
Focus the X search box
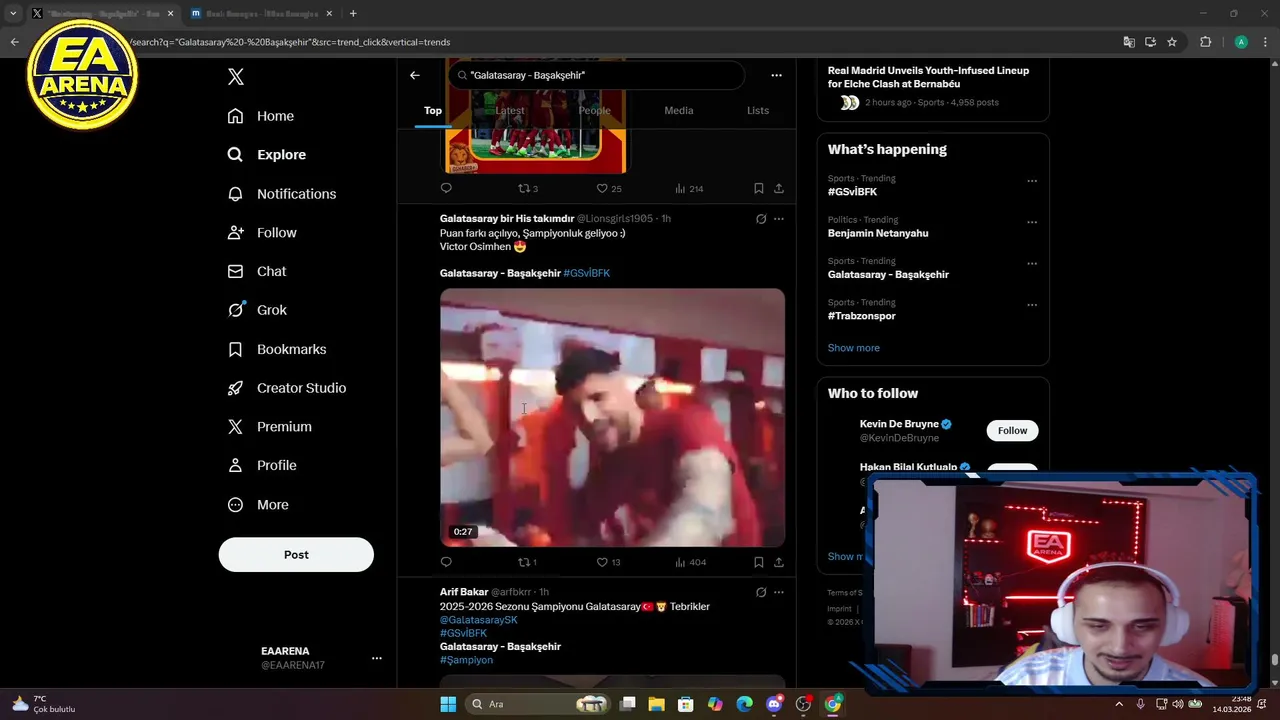[597, 75]
